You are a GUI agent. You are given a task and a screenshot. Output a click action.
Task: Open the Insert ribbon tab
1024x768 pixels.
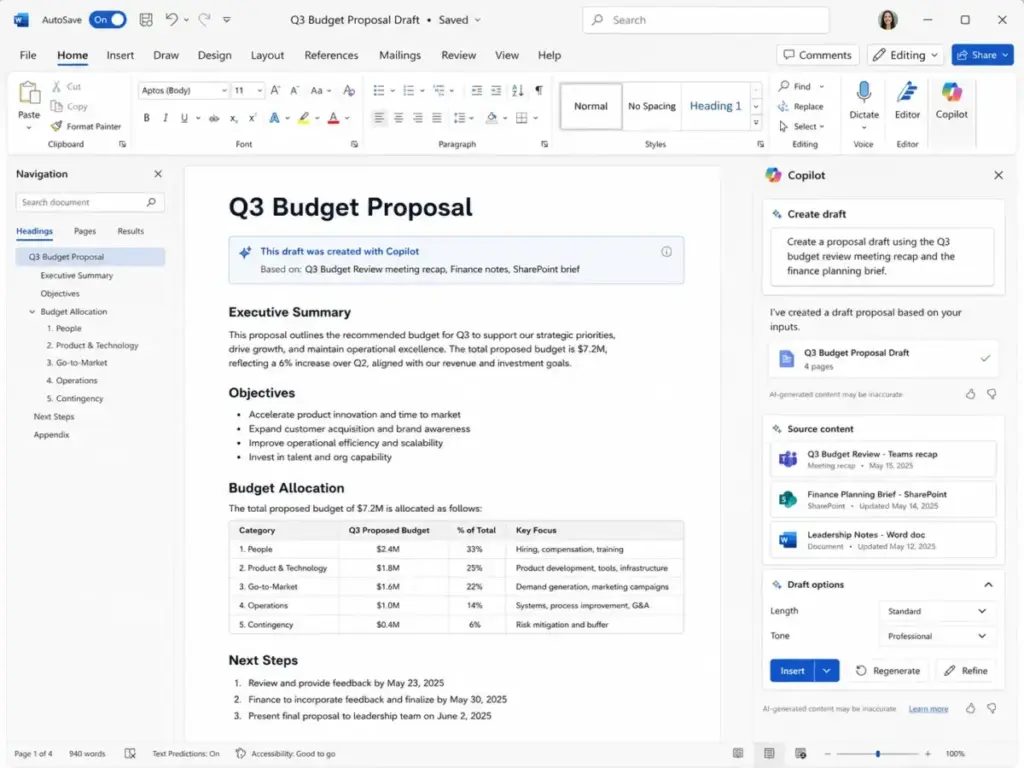(x=120, y=55)
